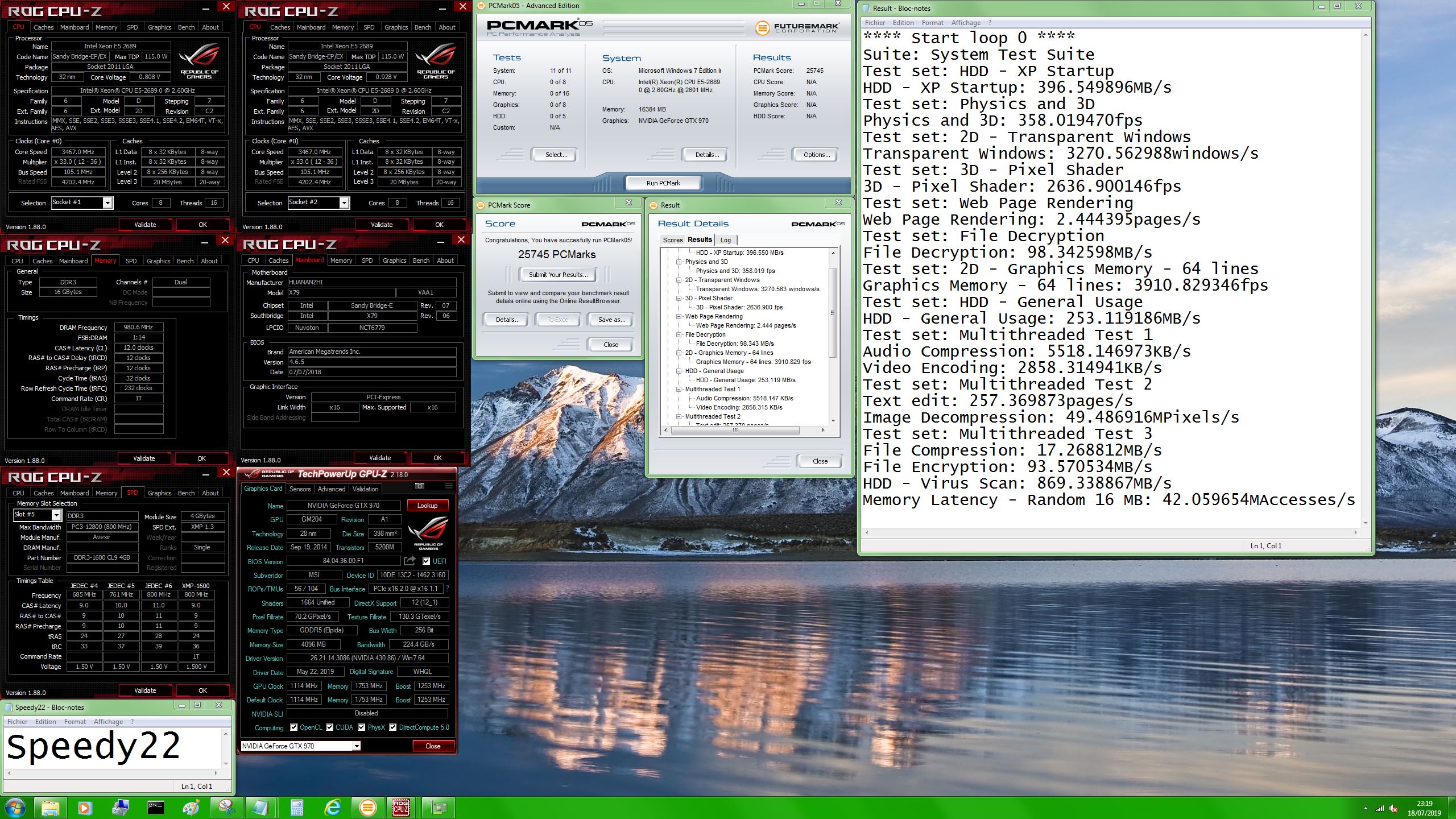Collapse the File Decryption tree node
Image resolution: width=1456 pixels, height=819 pixels.
click(679, 334)
